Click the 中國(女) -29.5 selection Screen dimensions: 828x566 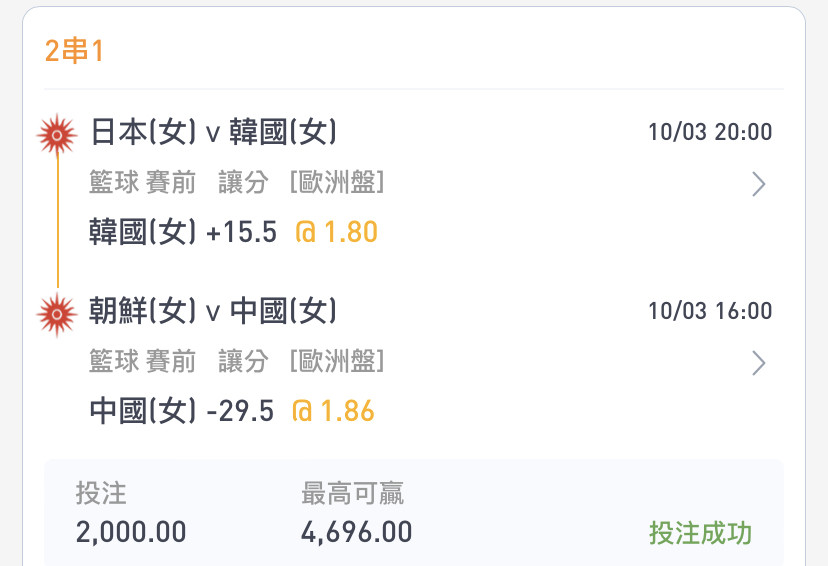(182, 411)
